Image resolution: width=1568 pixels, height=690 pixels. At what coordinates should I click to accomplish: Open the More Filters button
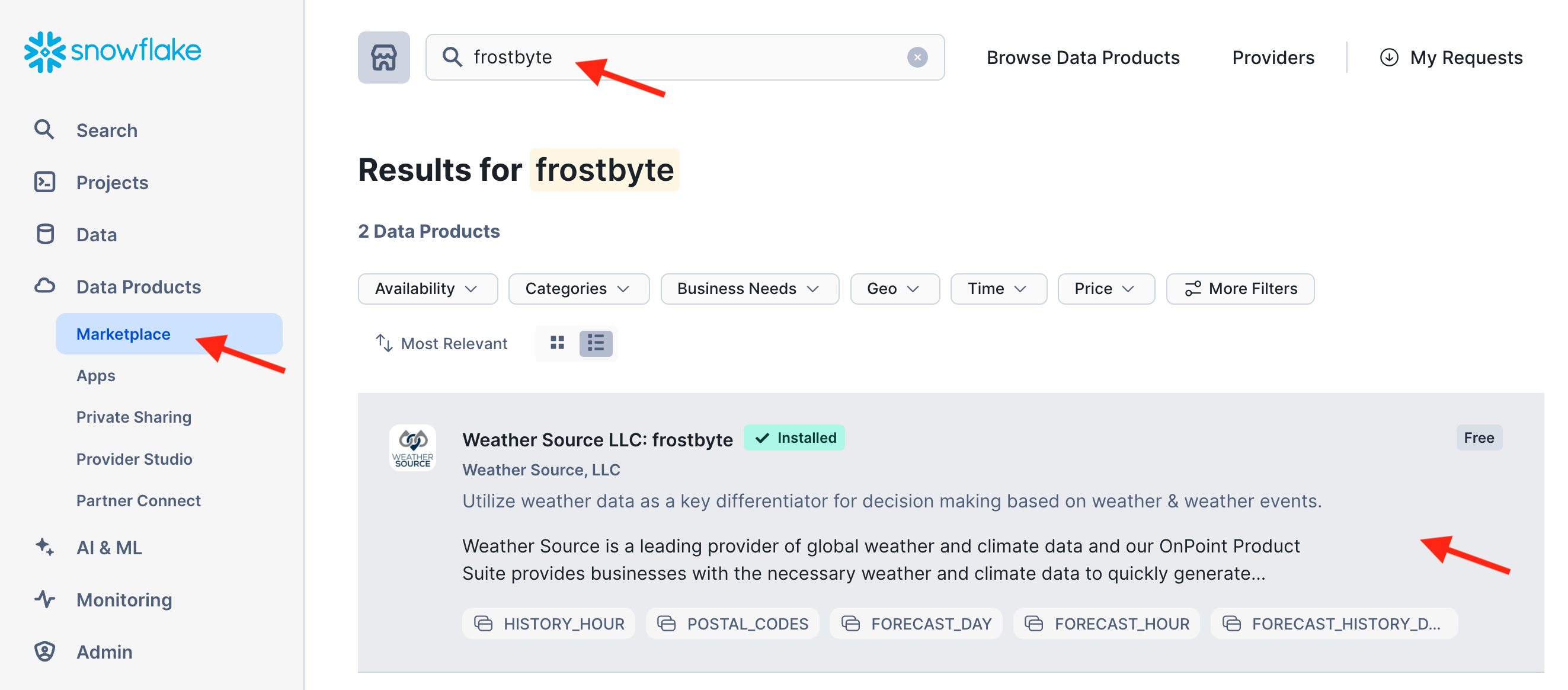pyautogui.click(x=1240, y=289)
